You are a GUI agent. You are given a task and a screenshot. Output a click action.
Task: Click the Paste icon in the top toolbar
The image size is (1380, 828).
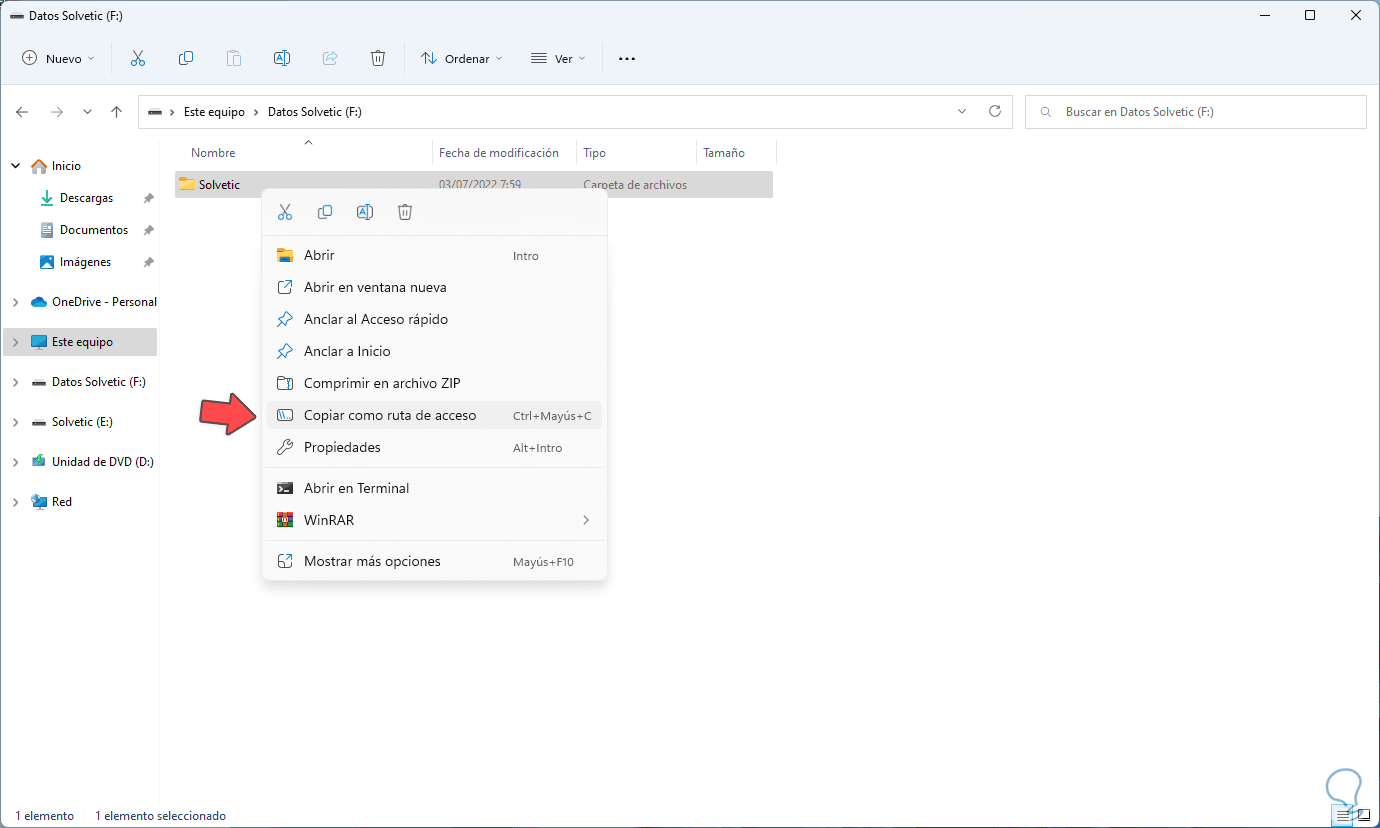234,59
